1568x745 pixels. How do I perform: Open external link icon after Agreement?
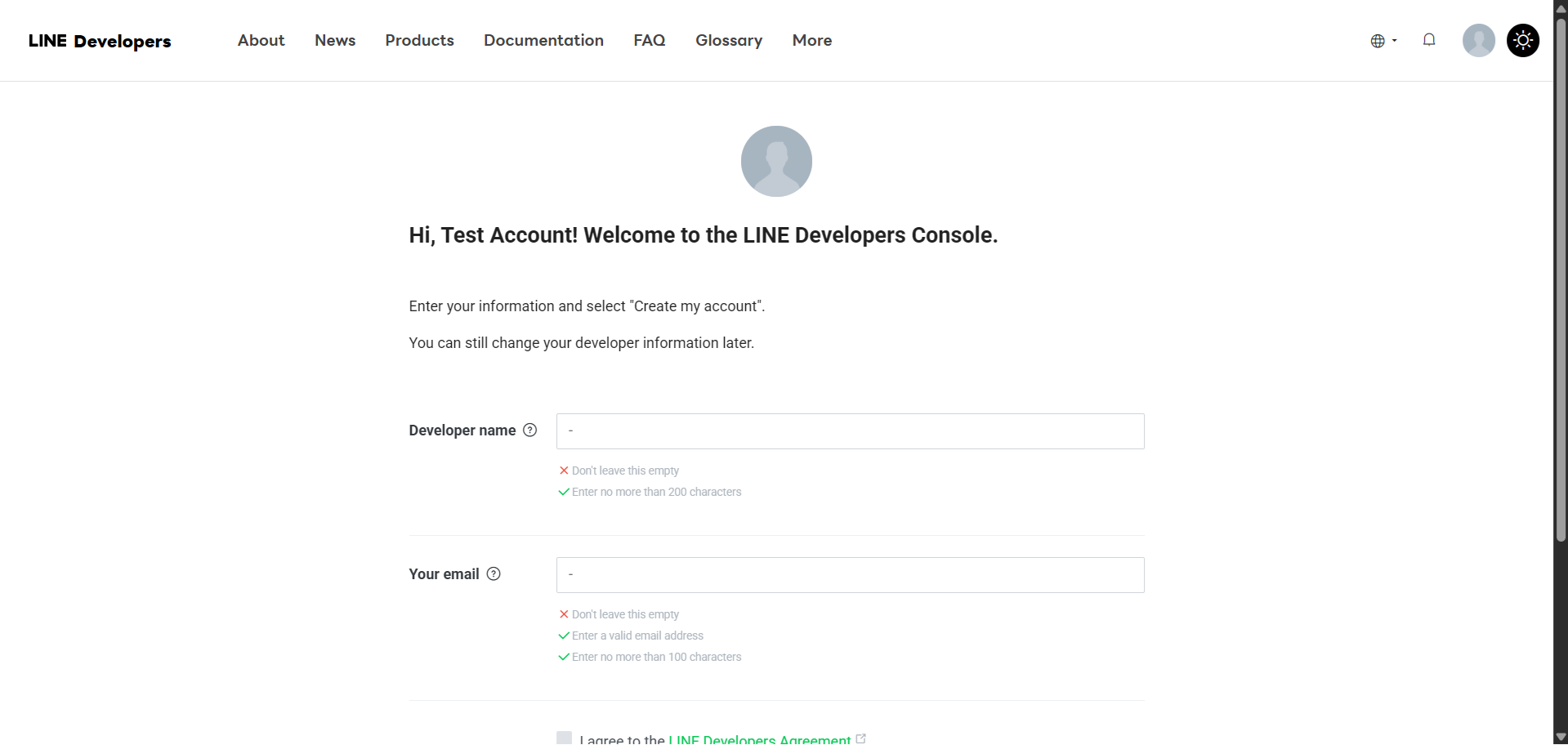pyautogui.click(x=860, y=738)
